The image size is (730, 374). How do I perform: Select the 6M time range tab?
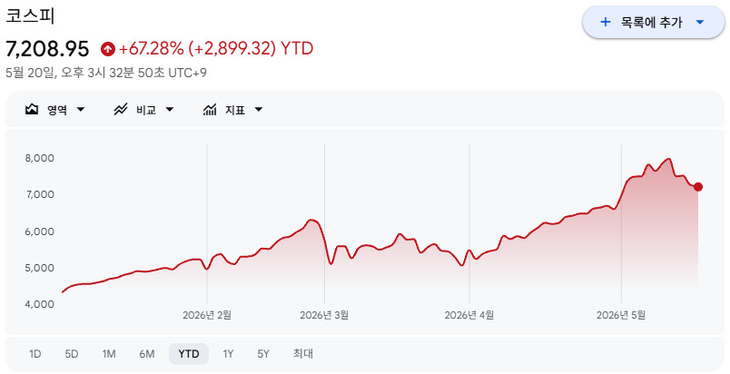[147, 354]
